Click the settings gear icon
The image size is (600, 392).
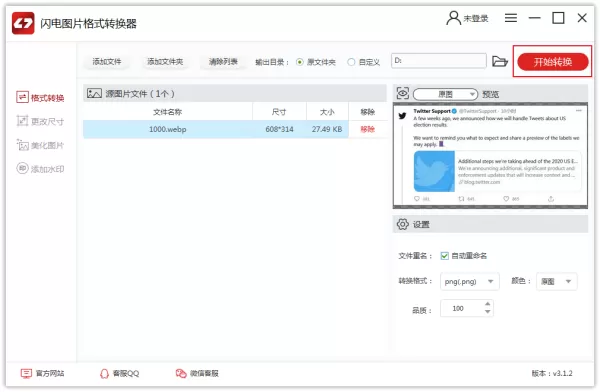click(x=403, y=224)
